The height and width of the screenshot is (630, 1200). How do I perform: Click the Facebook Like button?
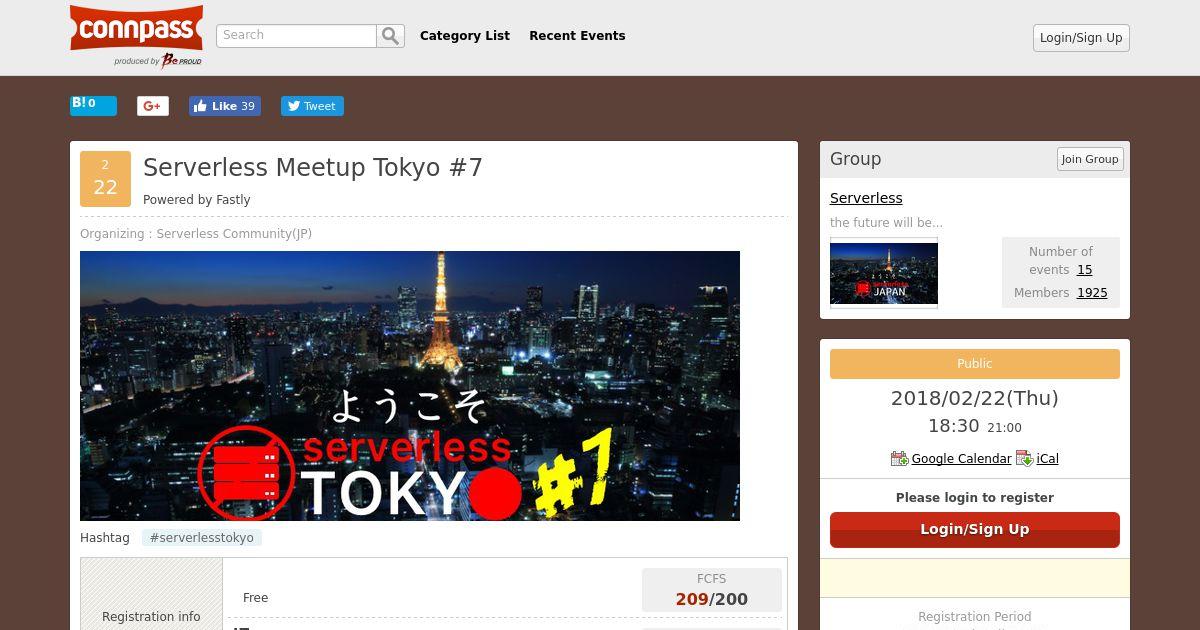[x=225, y=106]
